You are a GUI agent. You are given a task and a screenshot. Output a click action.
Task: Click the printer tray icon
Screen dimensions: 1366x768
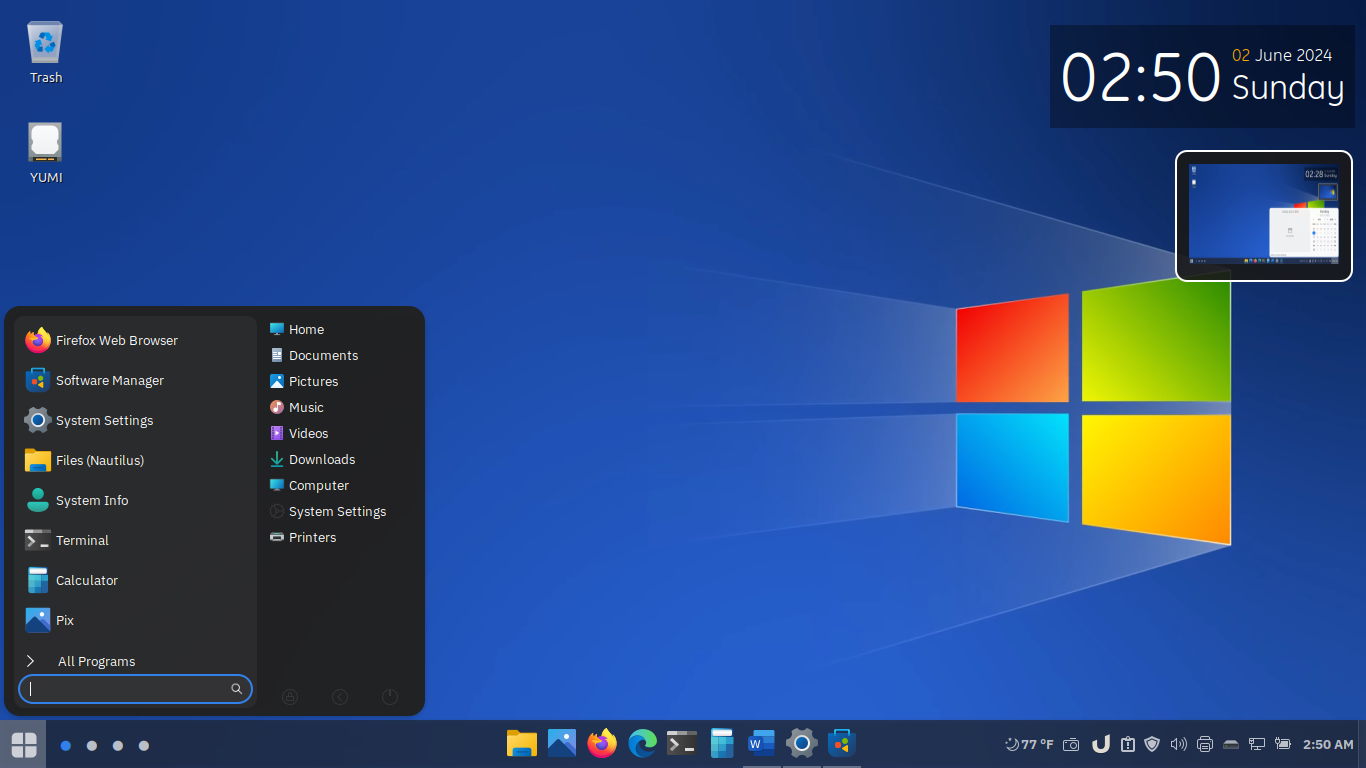[x=1205, y=745]
